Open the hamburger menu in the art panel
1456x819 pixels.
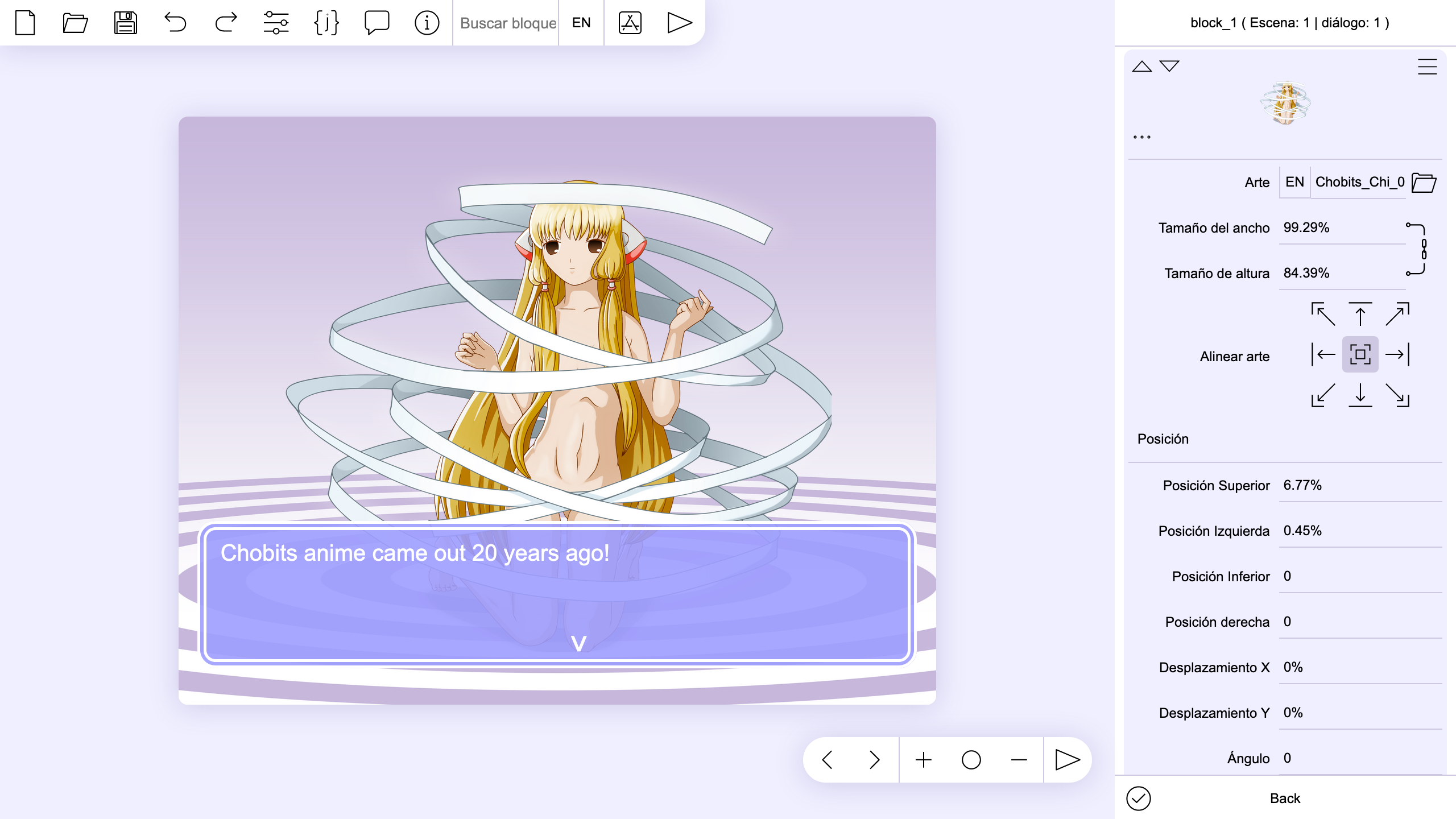point(1427,67)
